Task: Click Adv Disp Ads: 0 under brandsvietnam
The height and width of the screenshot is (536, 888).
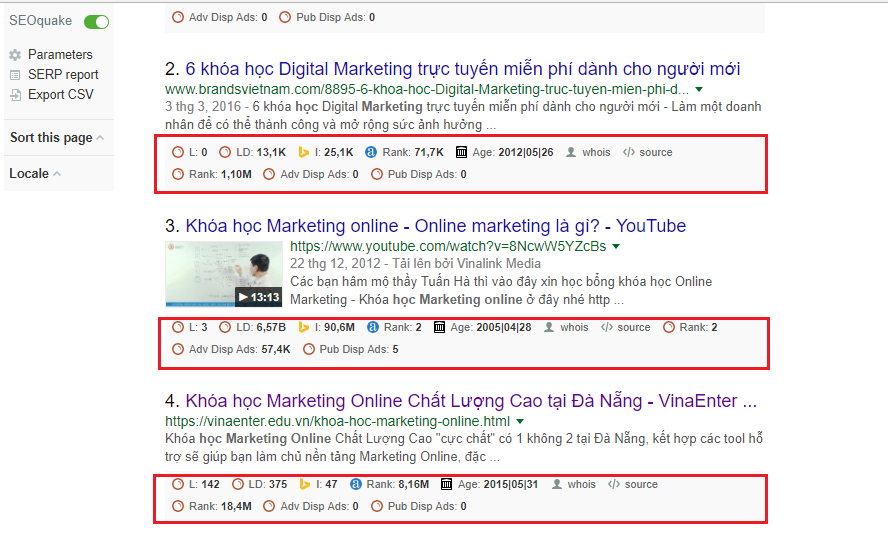Action: (311, 174)
